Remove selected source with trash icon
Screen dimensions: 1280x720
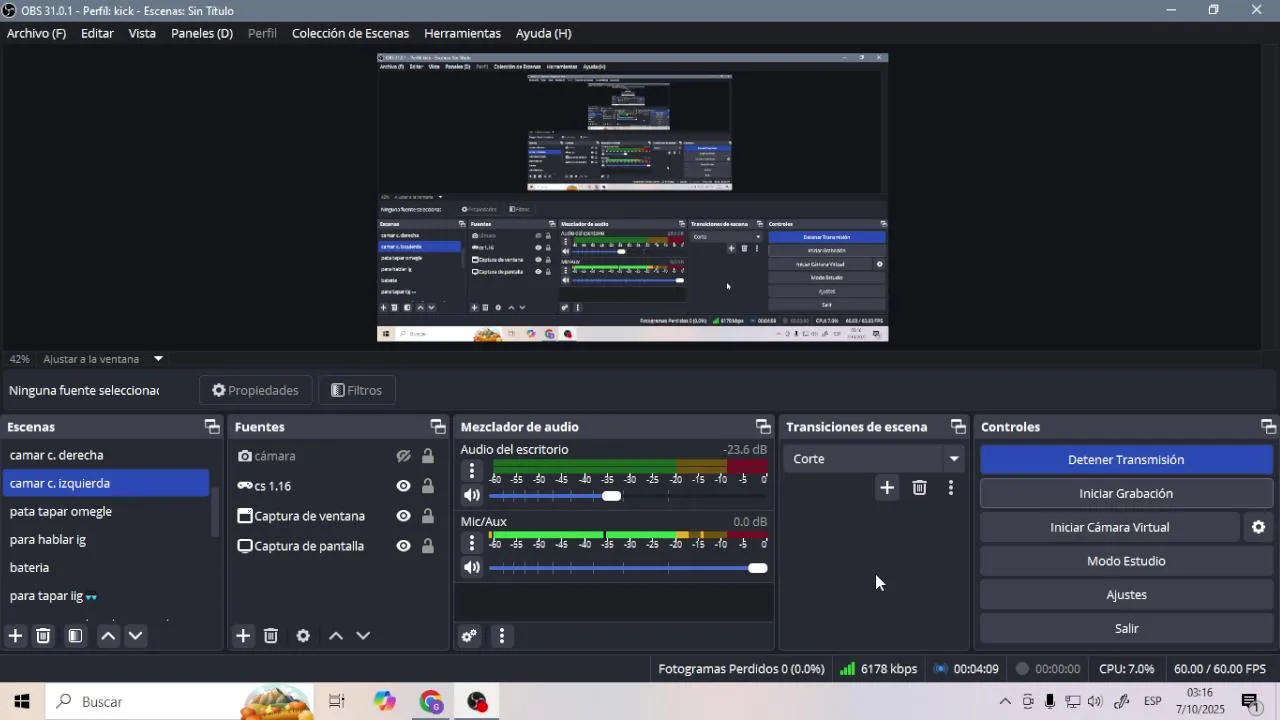(271, 636)
